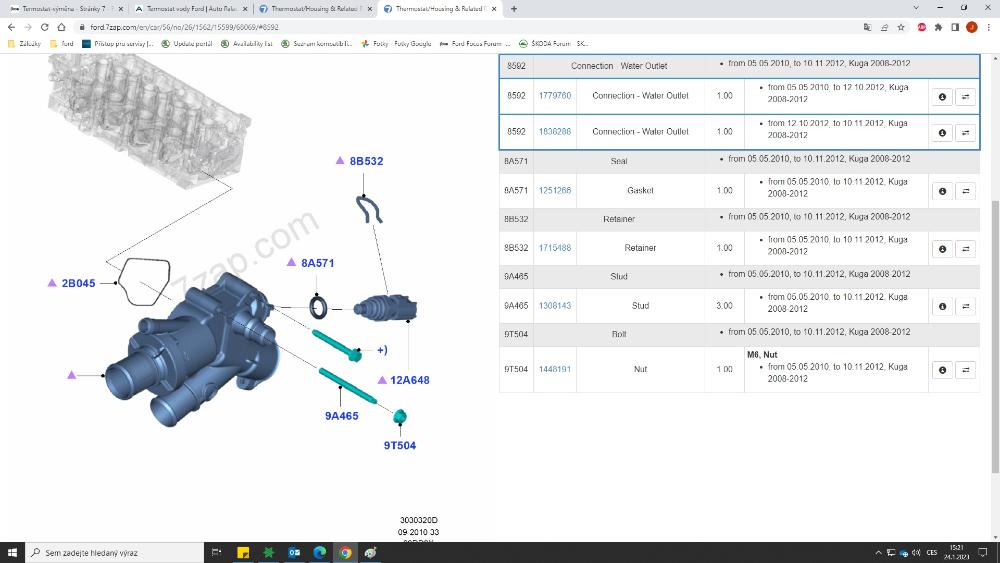Open part number 1448191 link
This screenshot has height=563, width=1000.
(554, 369)
